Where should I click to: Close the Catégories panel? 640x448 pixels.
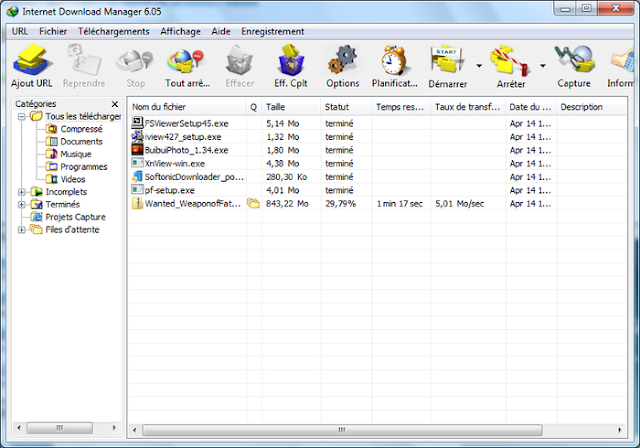[x=115, y=104]
